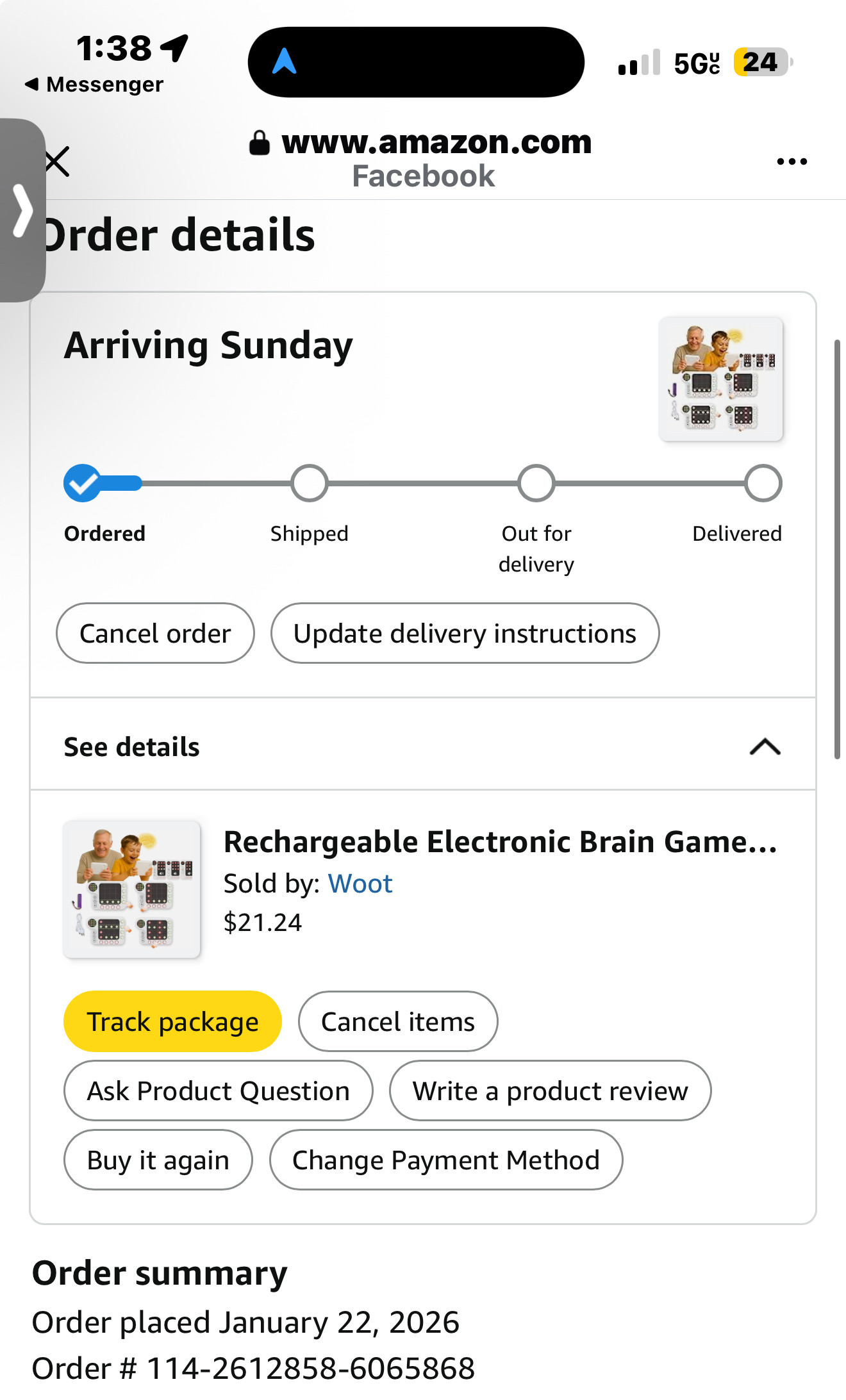Click the Cancel order button
The image size is (846, 1400).
155,633
